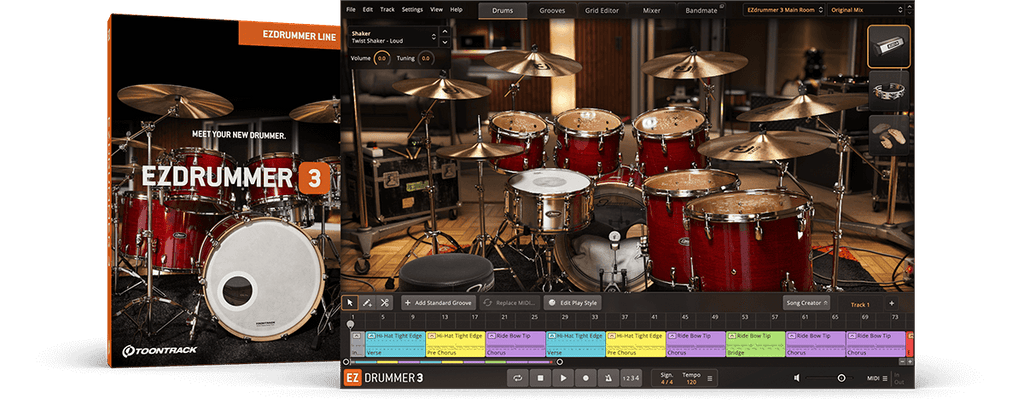The height and width of the screenshot is (416, 1024).
Task: Click the Replace MIDI button
Action: 509,303
